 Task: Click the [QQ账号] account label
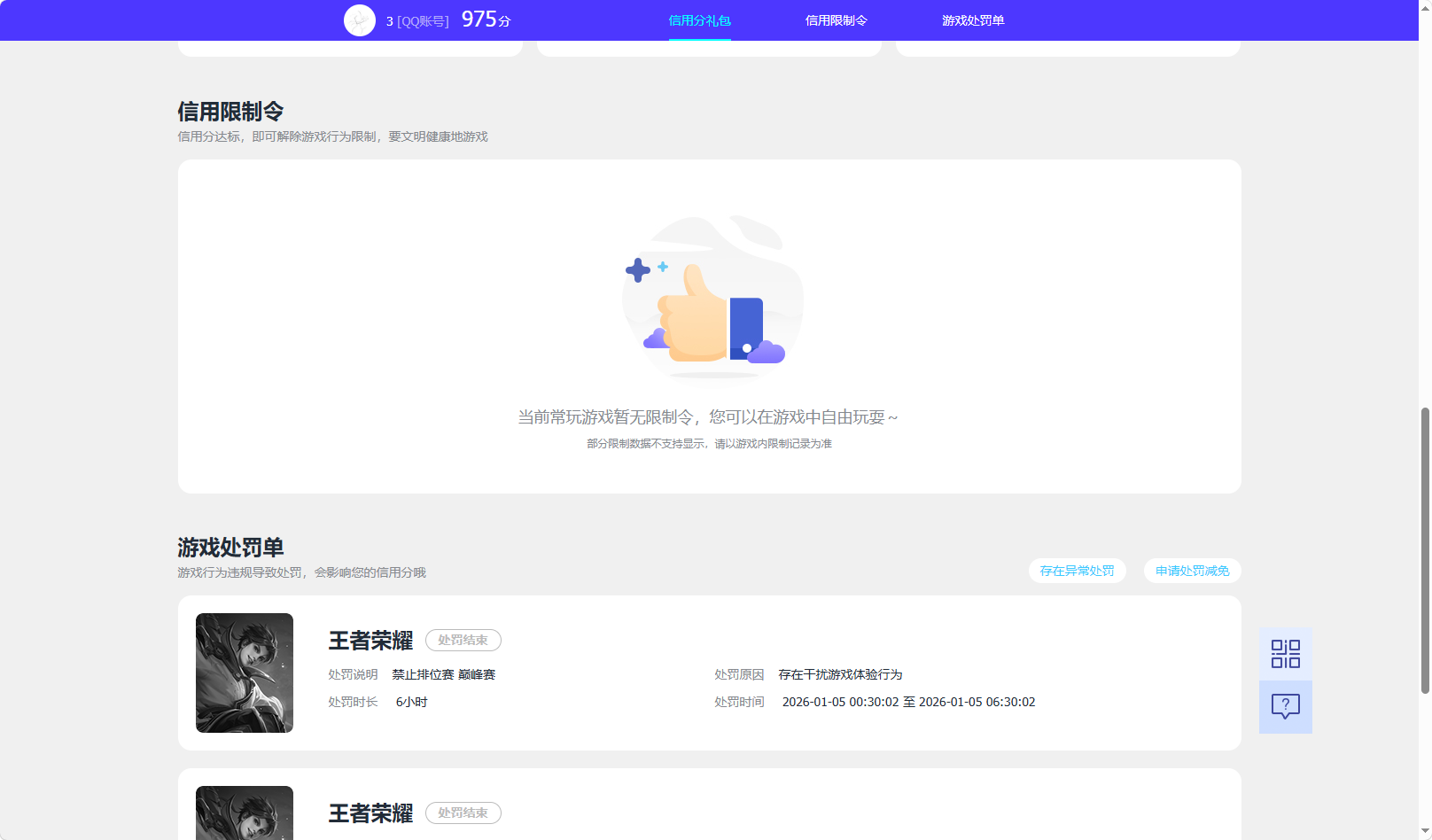click(423, 19)
